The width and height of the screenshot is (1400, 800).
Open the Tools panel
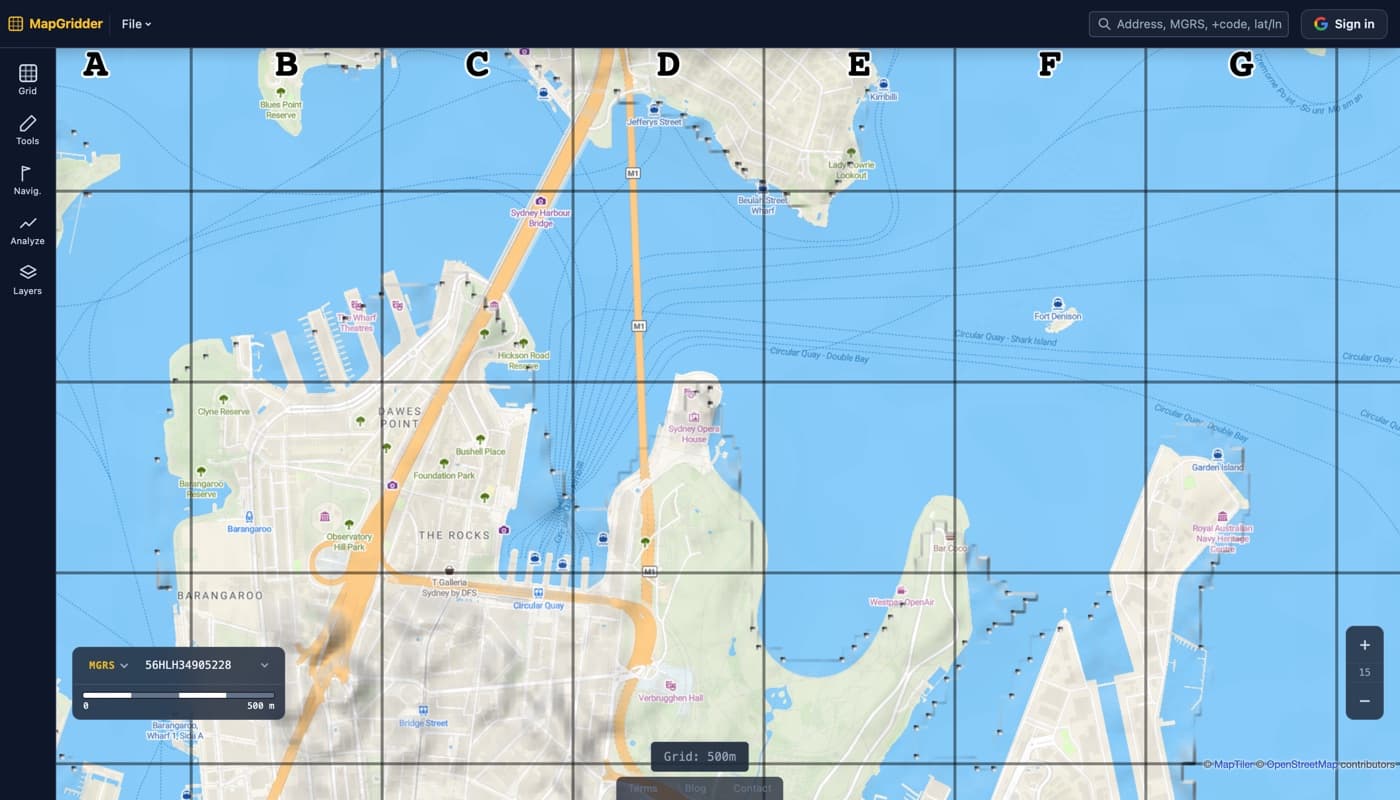[x=27, y=130]
